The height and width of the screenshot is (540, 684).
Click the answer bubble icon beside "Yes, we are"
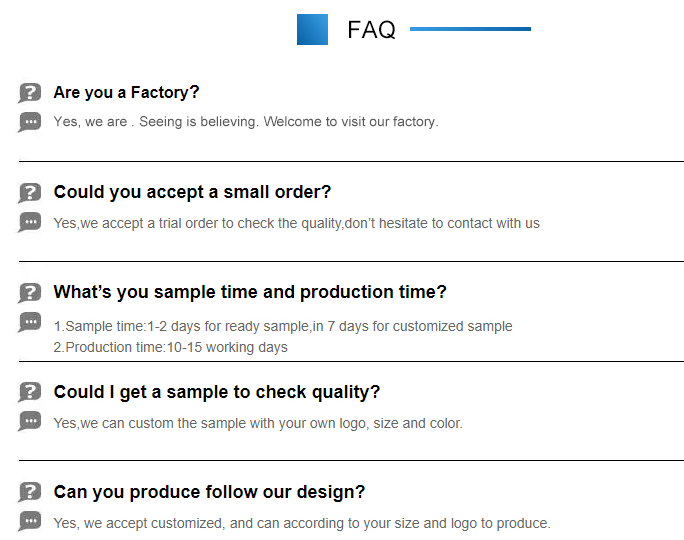pyautogui.click(x=30, y=122)
